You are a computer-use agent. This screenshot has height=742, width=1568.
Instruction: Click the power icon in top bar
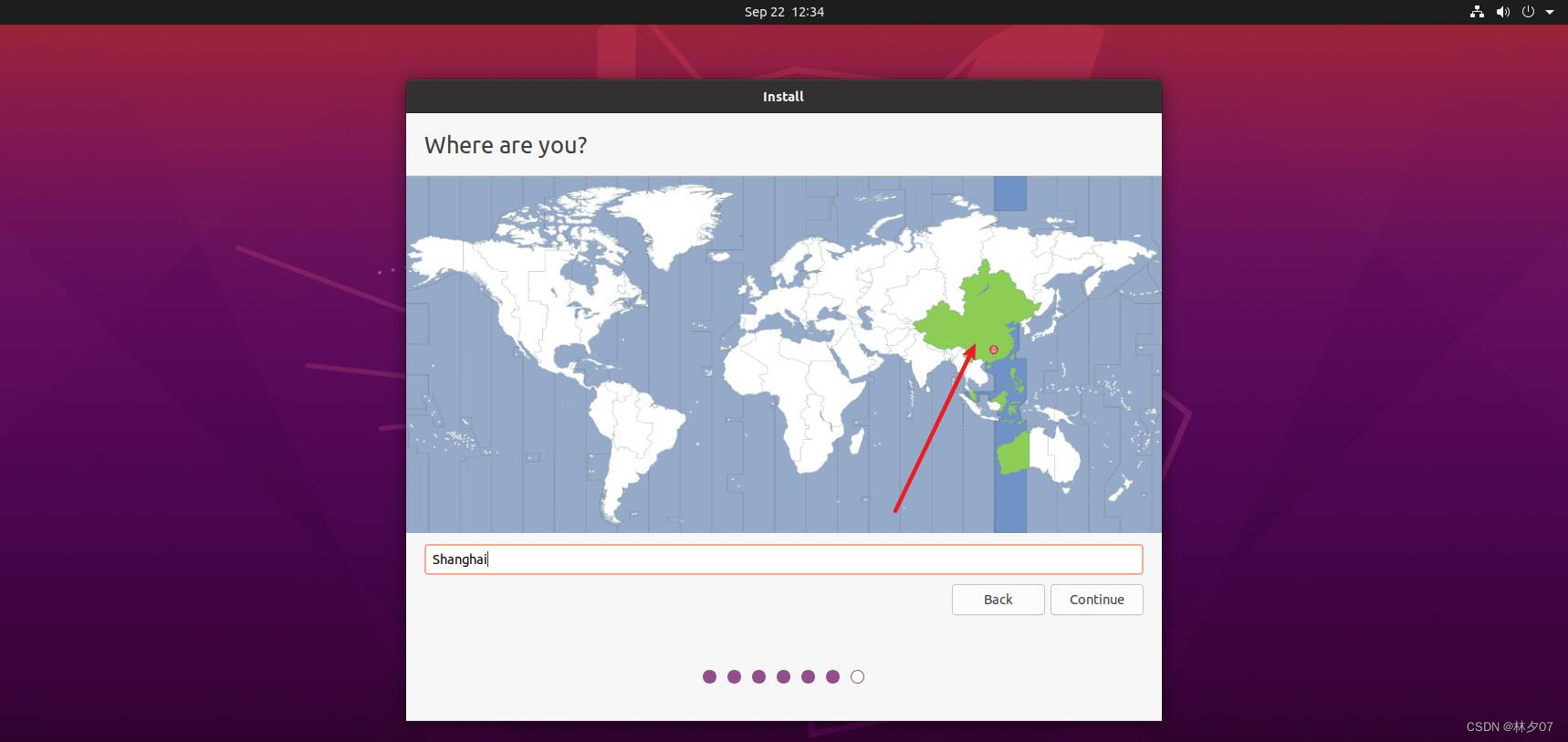[x=1528, y=12]
